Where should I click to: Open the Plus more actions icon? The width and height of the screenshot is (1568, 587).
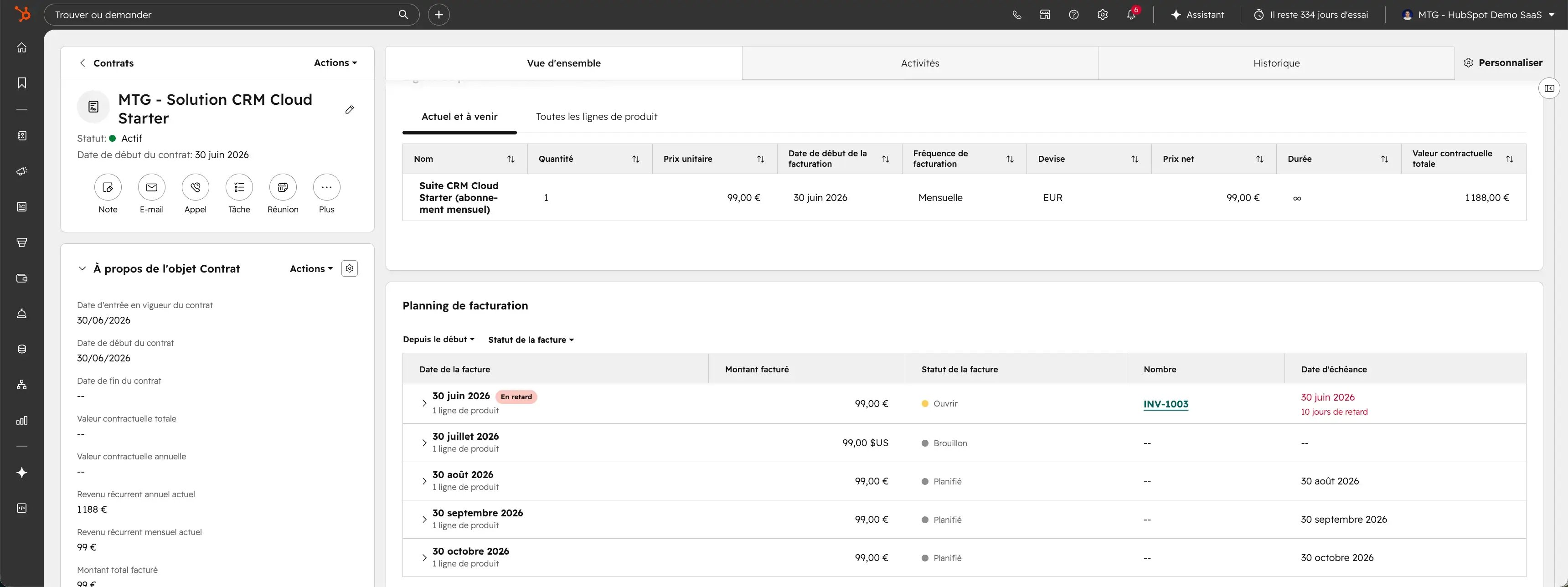coord(327,187)
